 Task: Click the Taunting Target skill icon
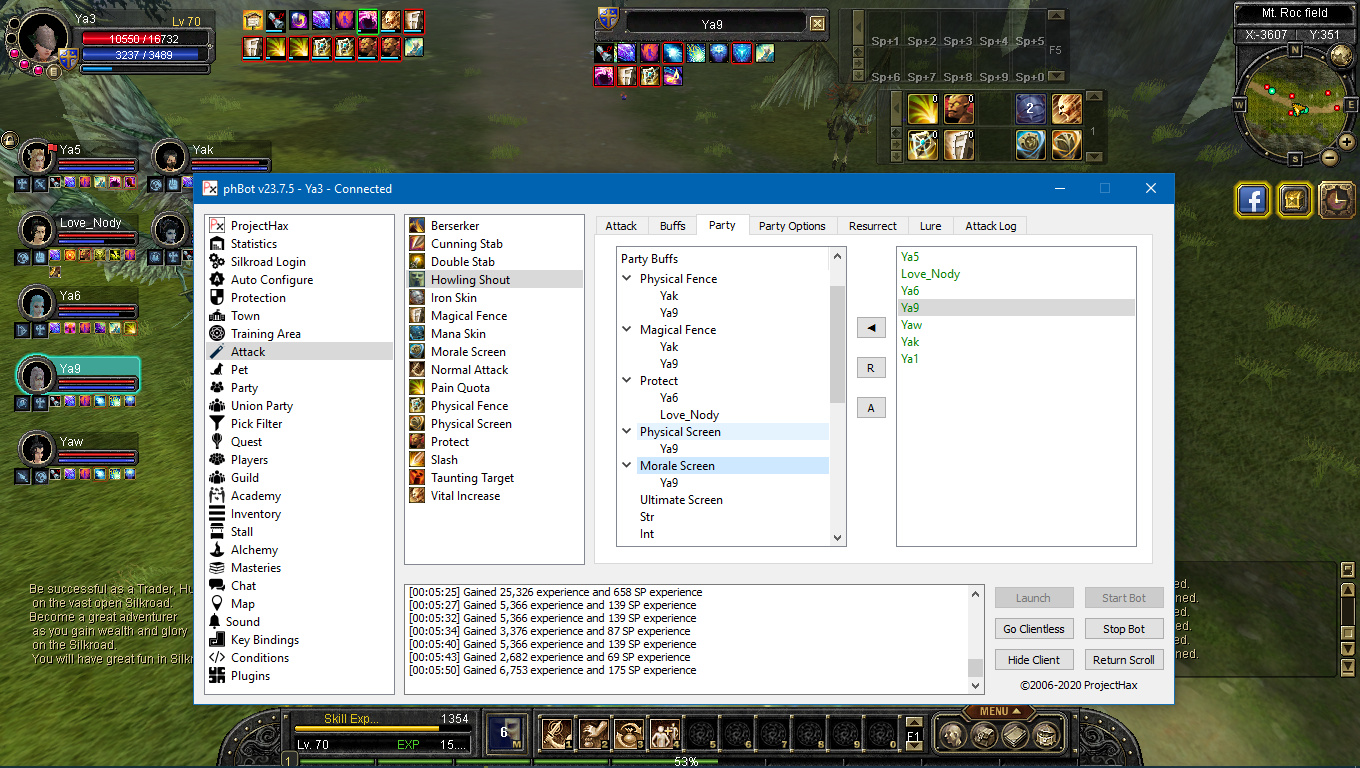pyautogui.click(x=417, y=478)
